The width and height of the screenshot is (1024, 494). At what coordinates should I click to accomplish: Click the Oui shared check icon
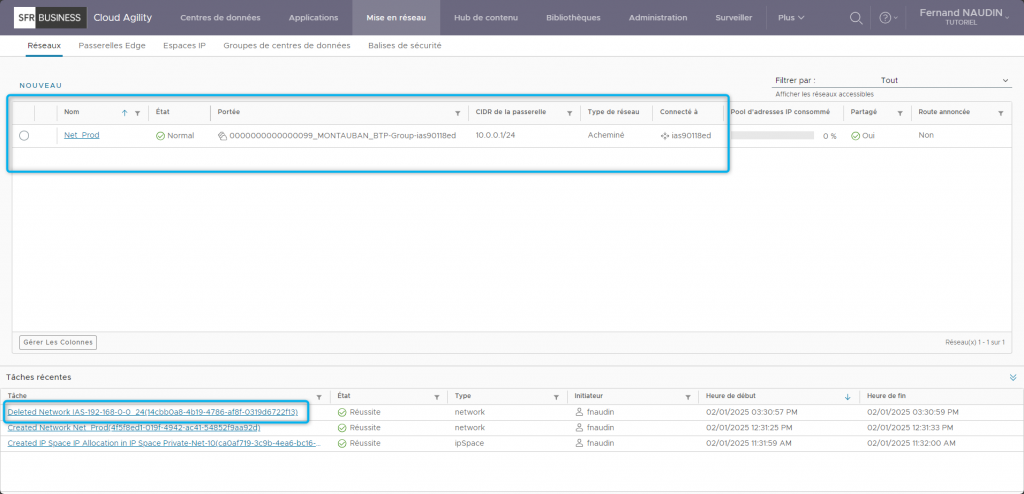pos(856,136)
